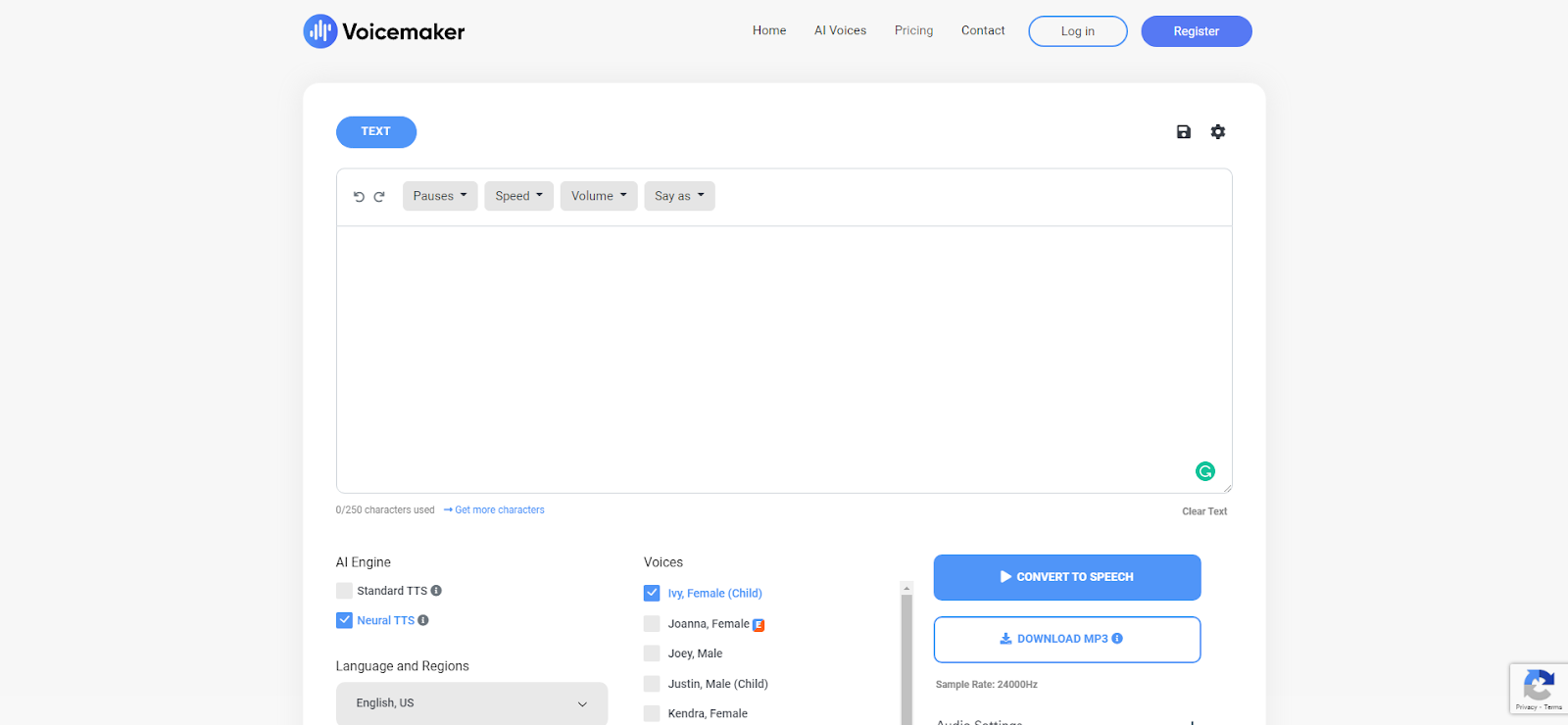This screenshot has height=725, width=1568.
Task: Click Download MP3 button
Action: click(1067, 639)
